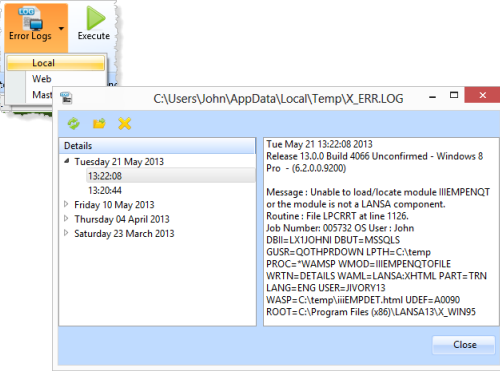Select the partially hidden Master menu entry
The width and height of the screenshot is (500, 372).
point(42,95)
